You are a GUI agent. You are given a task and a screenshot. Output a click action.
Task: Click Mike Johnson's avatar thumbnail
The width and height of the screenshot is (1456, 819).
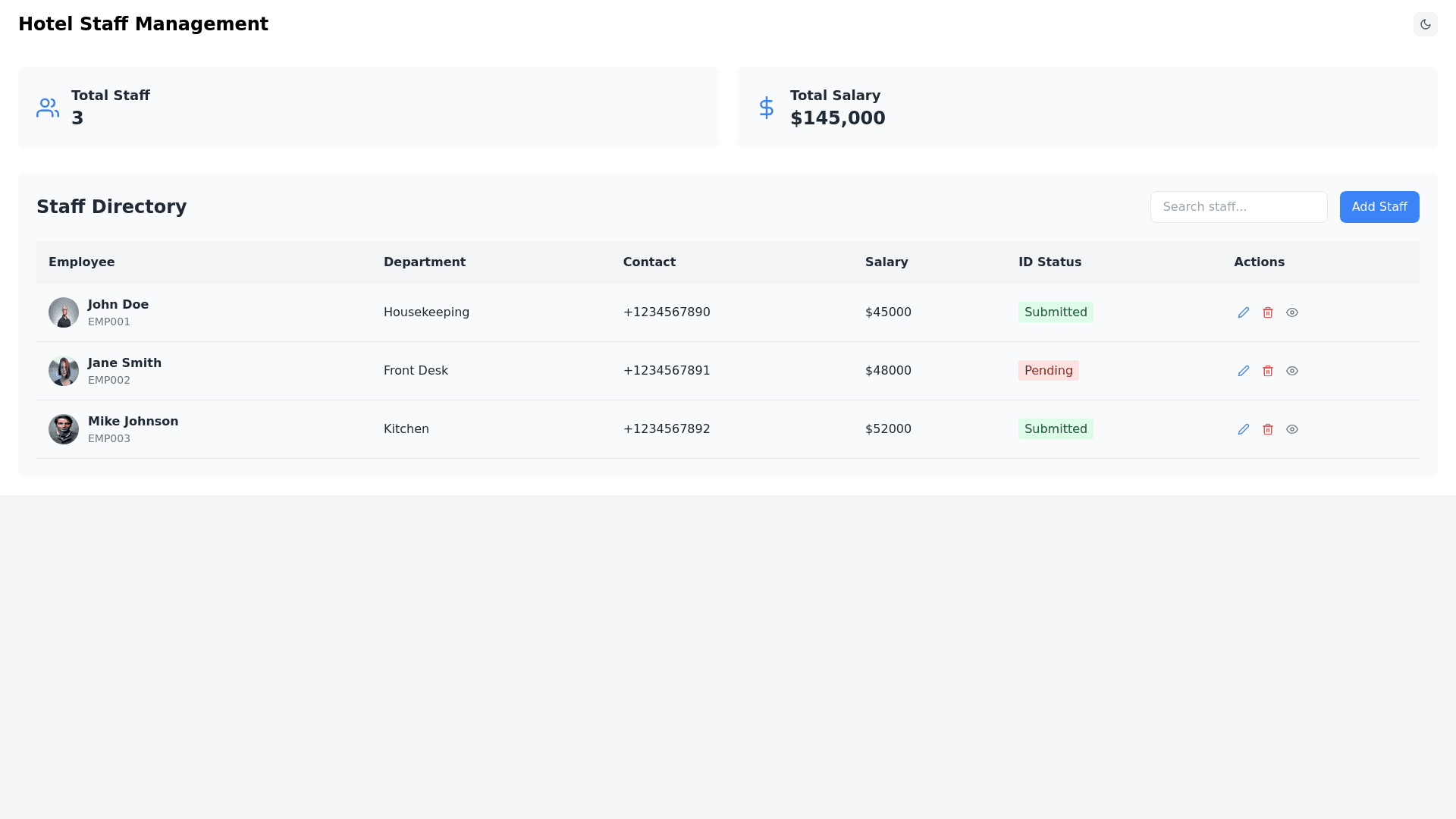64,429
